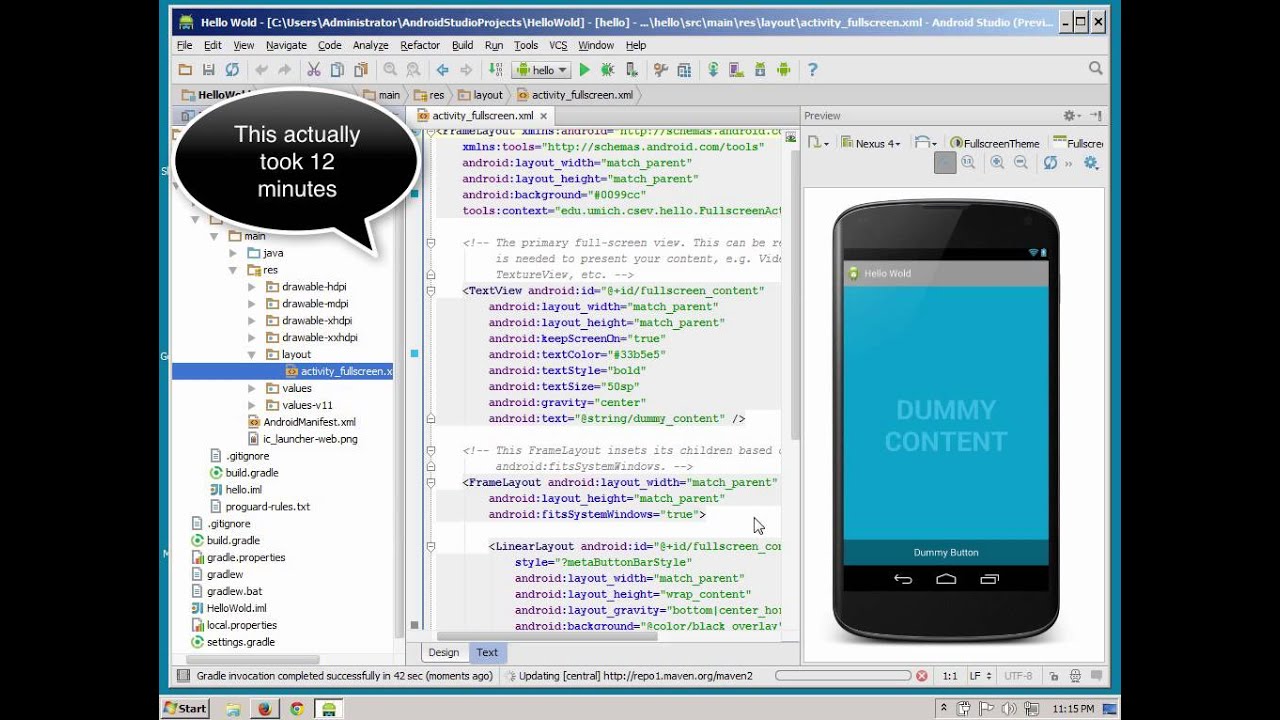
Task: Open the Nexus 4 device dropdown
Action: coord(871,143)
